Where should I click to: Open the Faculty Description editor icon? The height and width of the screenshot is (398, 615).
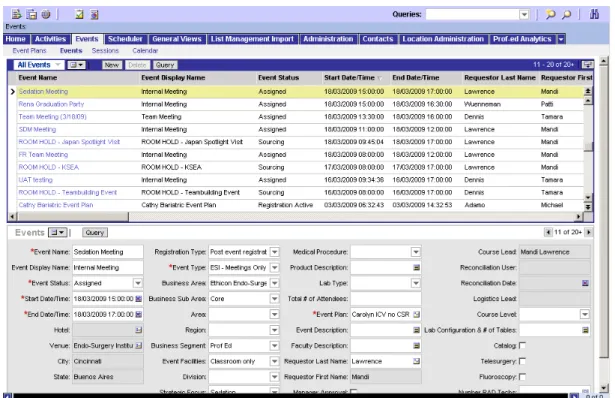click(417, 346)
